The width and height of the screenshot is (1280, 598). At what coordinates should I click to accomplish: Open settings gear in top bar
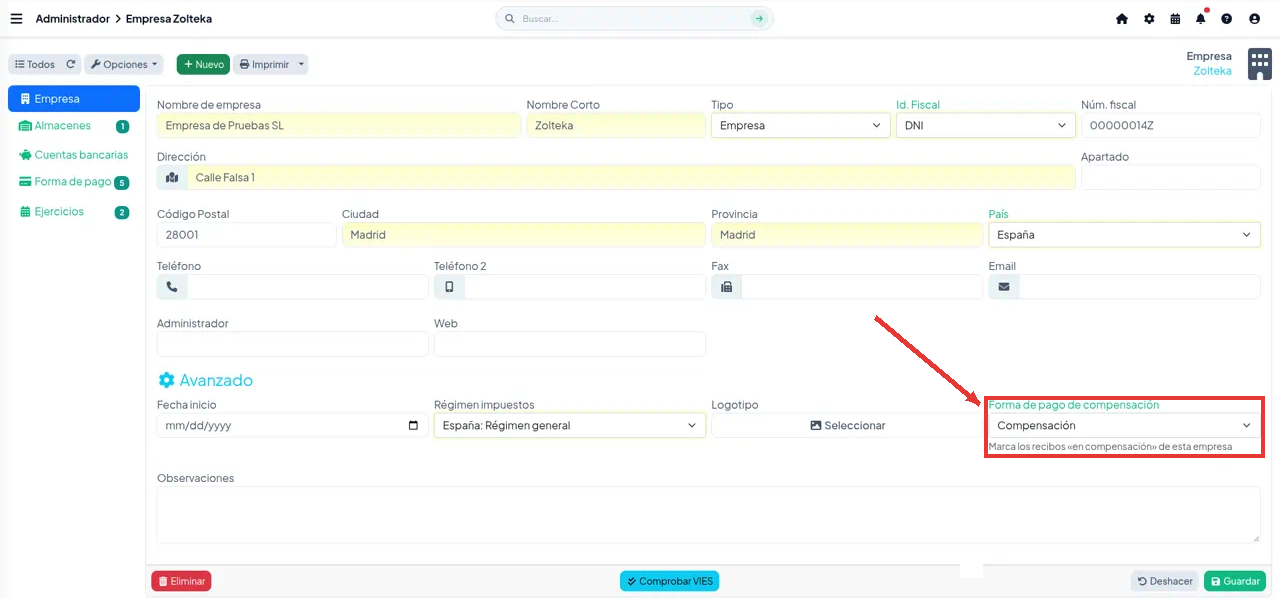coord(1149,18)
